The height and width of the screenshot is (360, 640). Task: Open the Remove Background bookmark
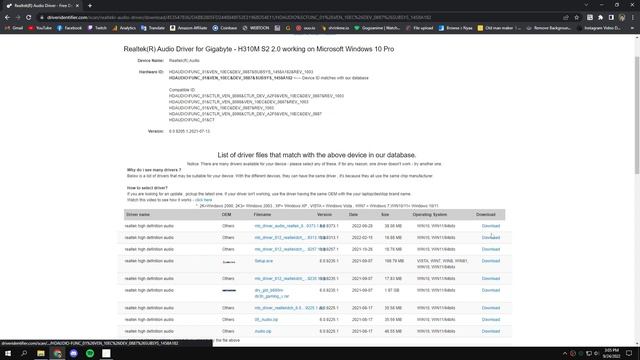click(x=549, y=28)
